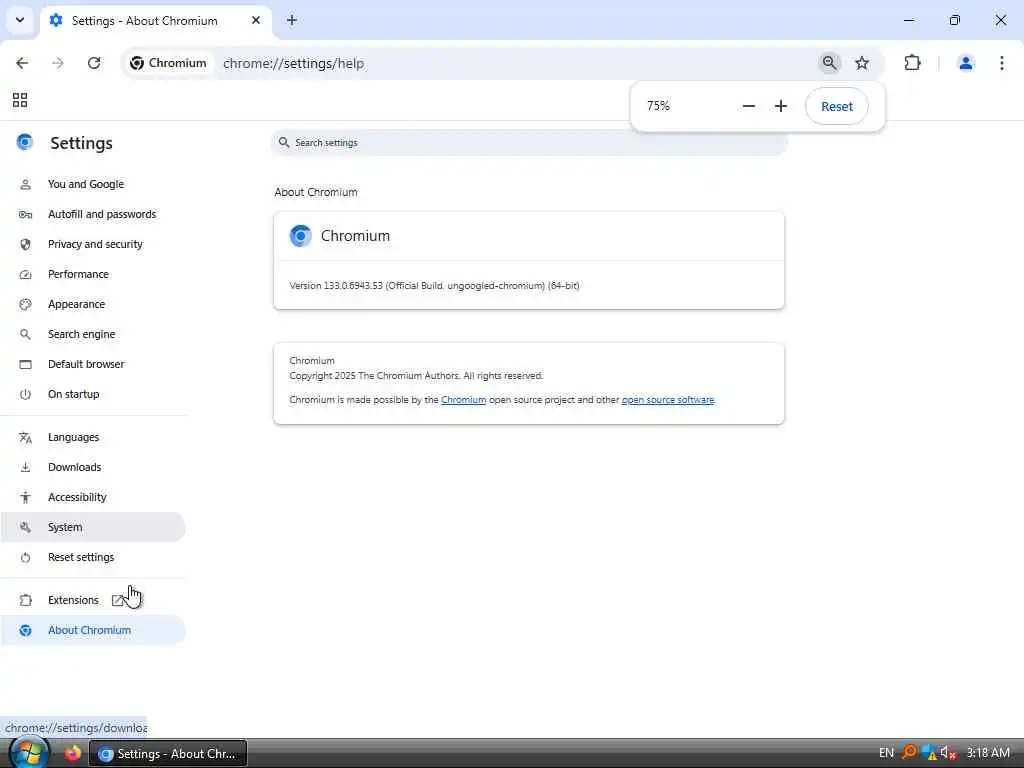
Task: Open Extensions from the sidebar
Action: click(93, 600)
